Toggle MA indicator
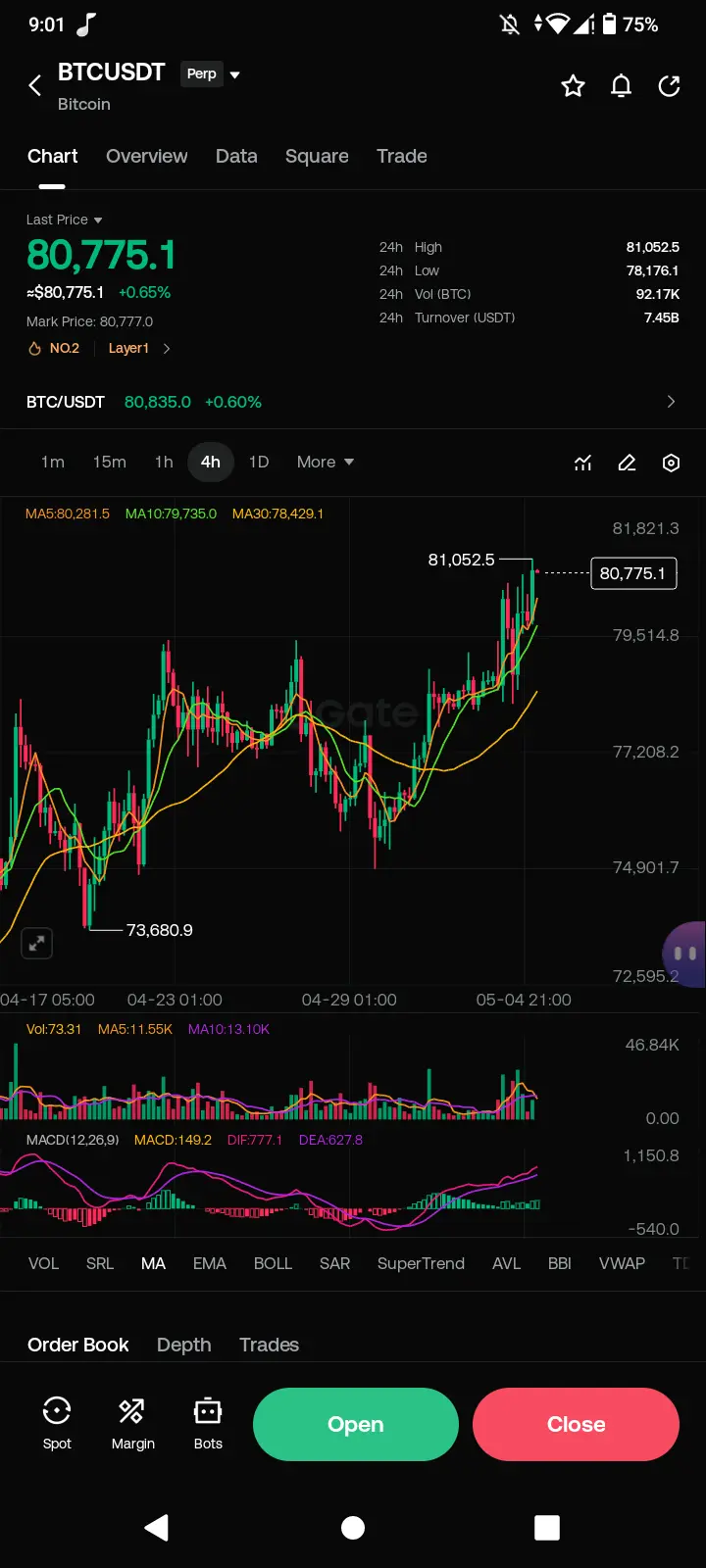This screenshot has width=706, height=1568. click(x=153, y=1263)
